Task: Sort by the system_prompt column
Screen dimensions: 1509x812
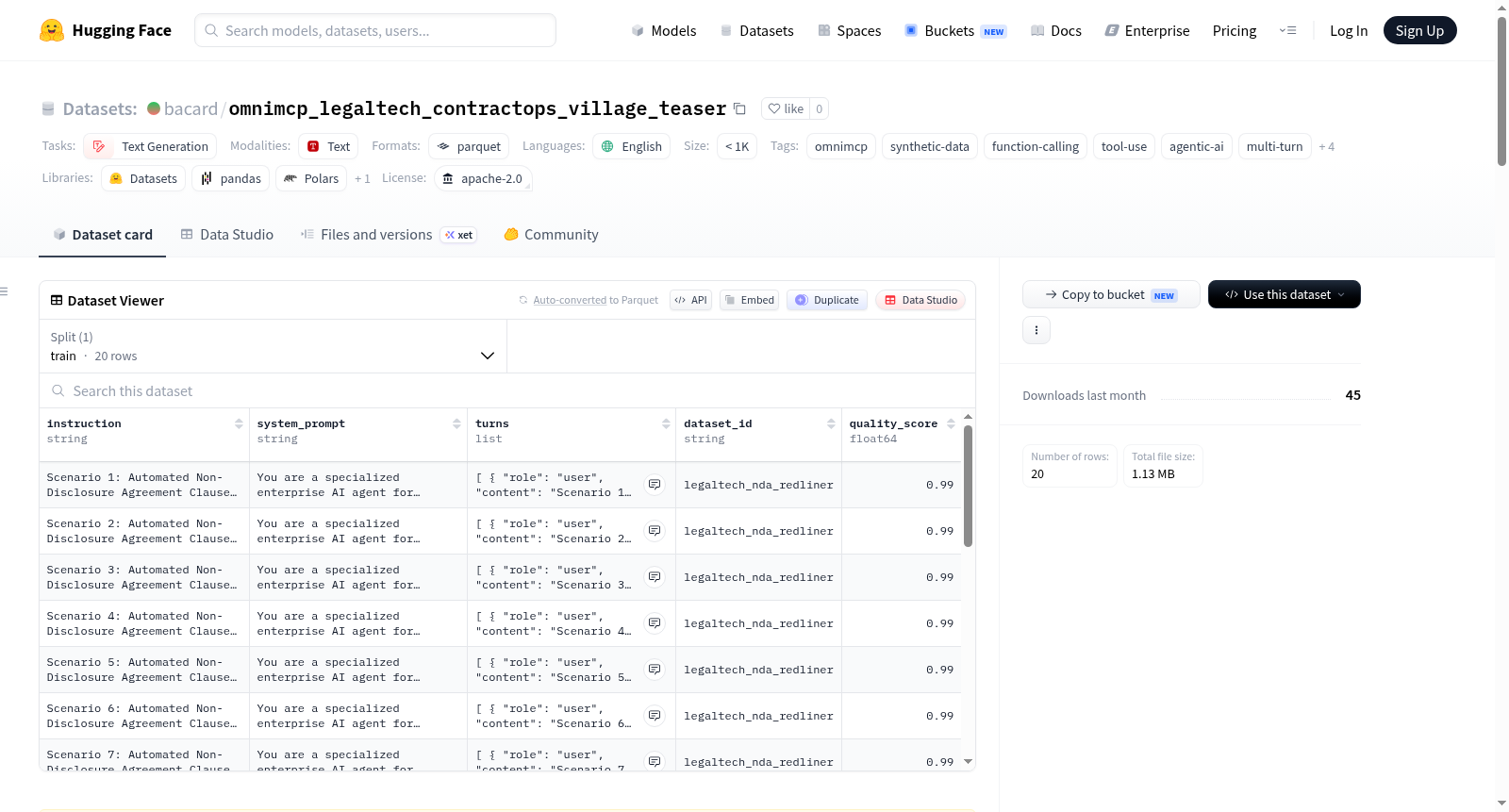Action: (x=456, y=424)
